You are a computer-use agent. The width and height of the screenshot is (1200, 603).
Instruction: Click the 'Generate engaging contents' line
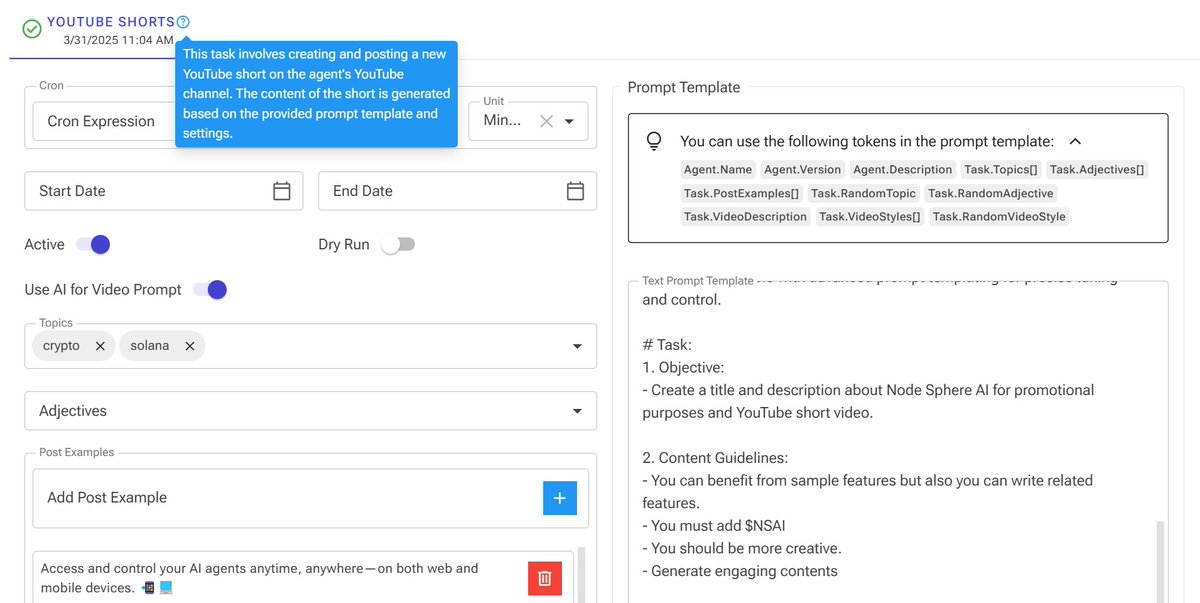click(x=740, y=571)
